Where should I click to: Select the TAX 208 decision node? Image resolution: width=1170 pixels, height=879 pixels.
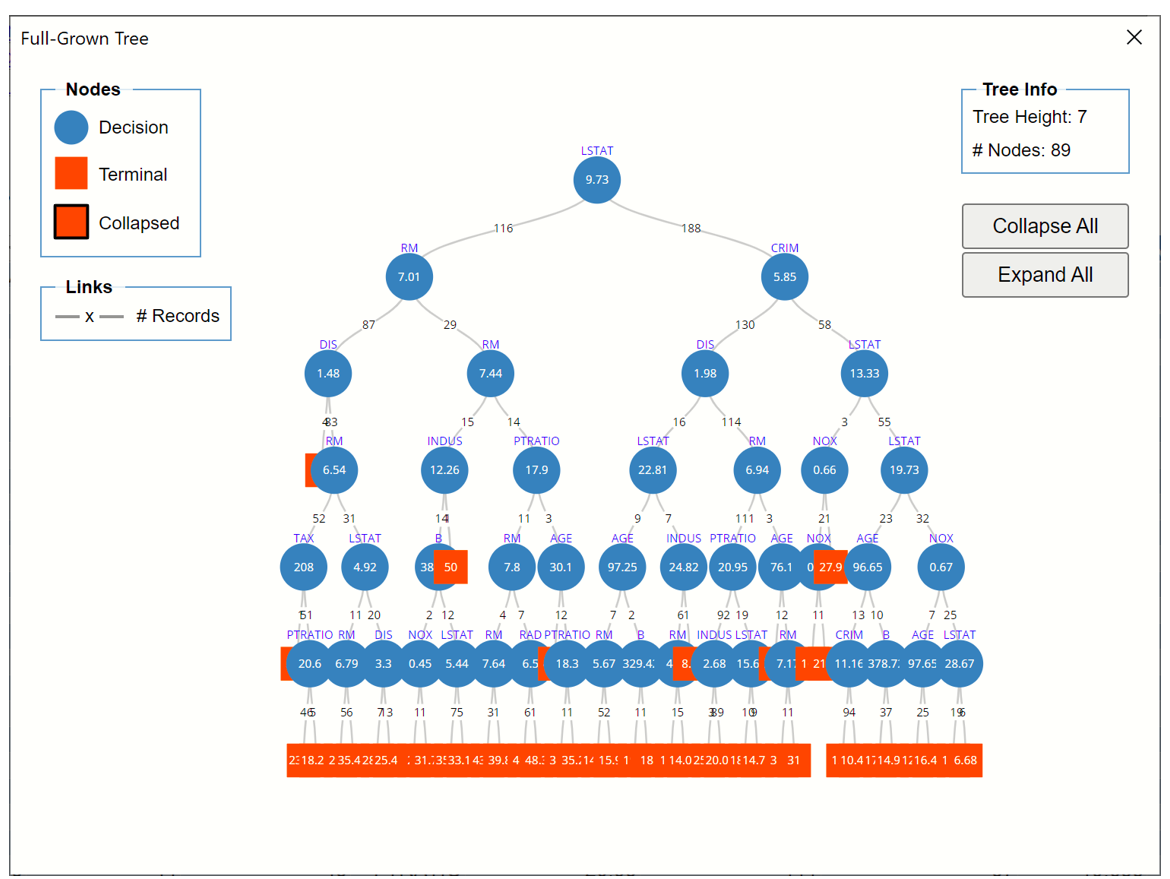click(x=303, y=567)
